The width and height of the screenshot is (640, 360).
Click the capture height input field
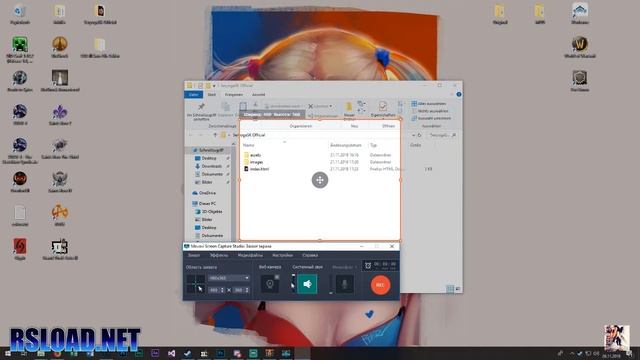238,290
